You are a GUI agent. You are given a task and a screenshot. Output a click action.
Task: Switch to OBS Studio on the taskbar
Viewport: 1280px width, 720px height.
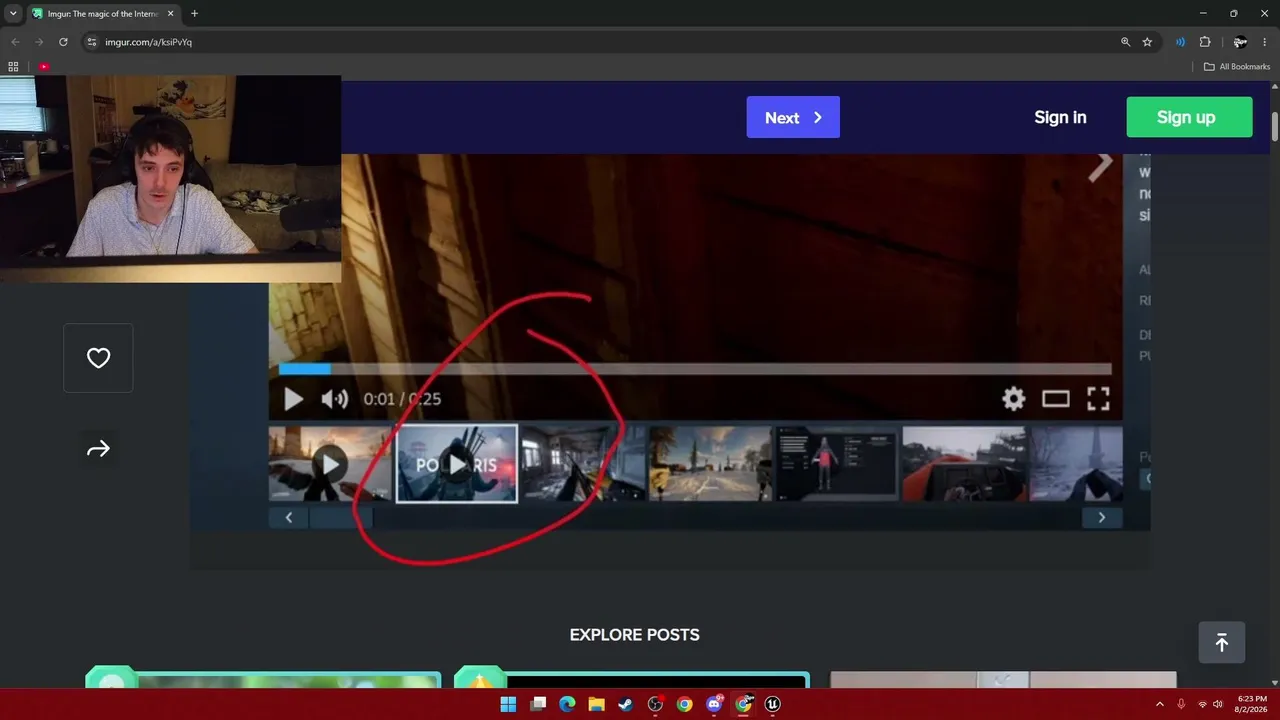(x=655, y=704)
